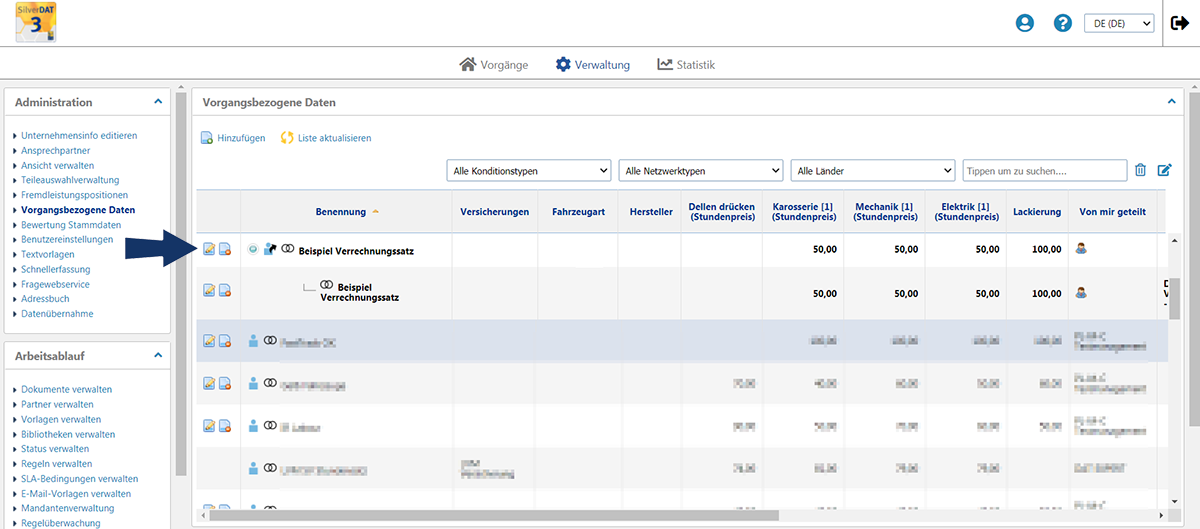The width and height of the screenshot is (1200, 529).
Task: Open Bewertung Stammdaten
Action: pos(71,225)
